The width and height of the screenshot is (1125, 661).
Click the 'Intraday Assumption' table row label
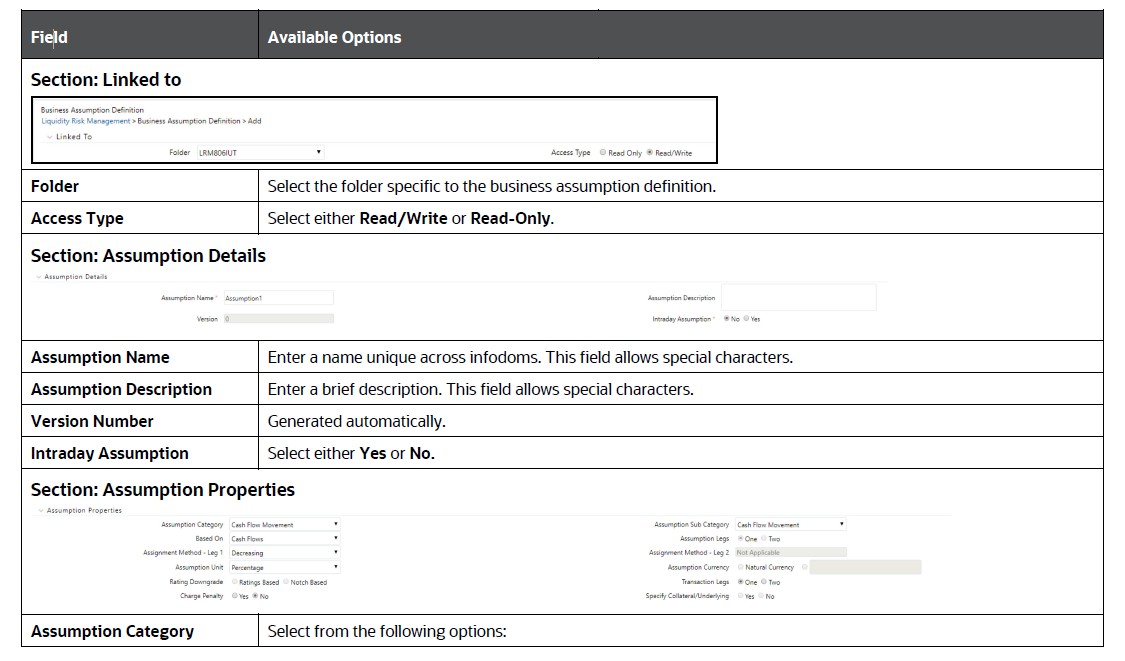tap(109, 454)
